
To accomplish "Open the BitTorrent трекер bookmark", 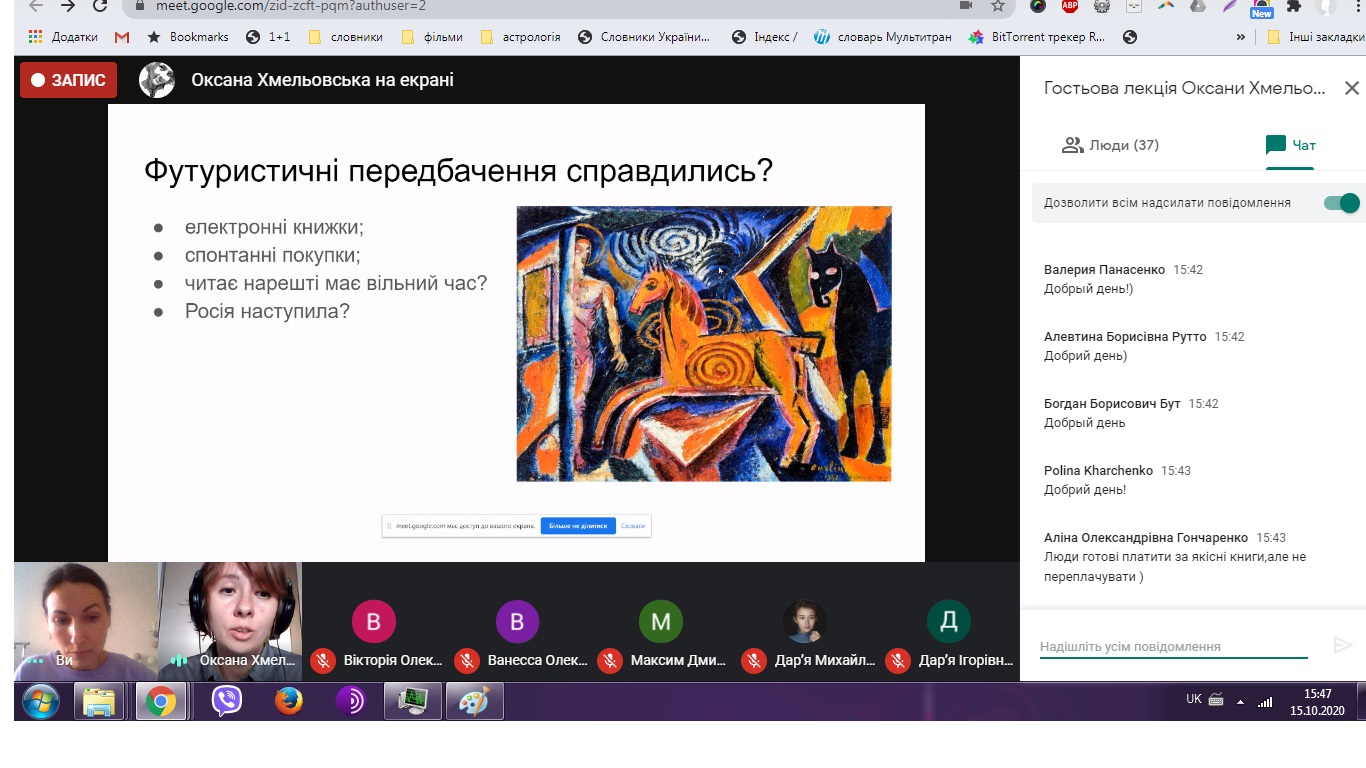I will pos(1037,37).
